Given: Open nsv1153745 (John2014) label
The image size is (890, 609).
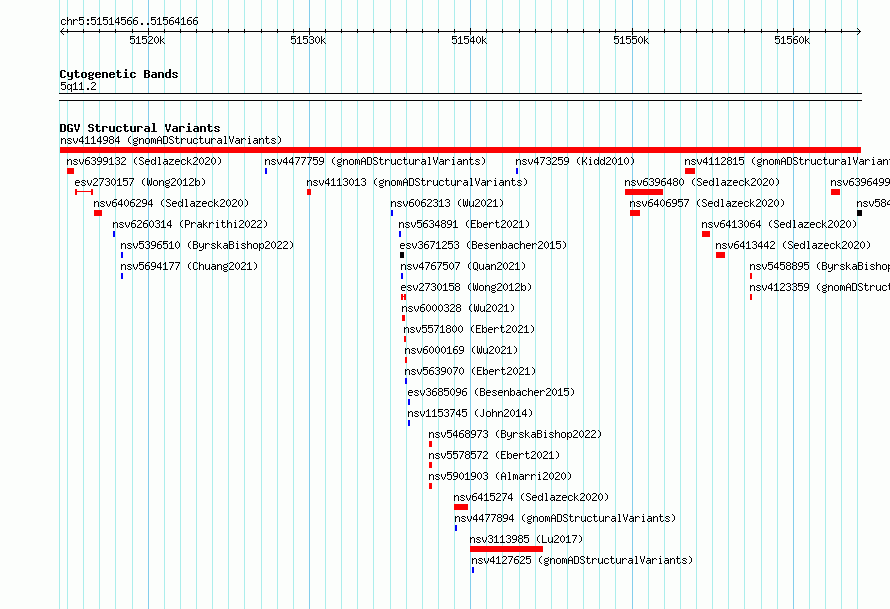Looking at the screenshot, I should point(470,413).
